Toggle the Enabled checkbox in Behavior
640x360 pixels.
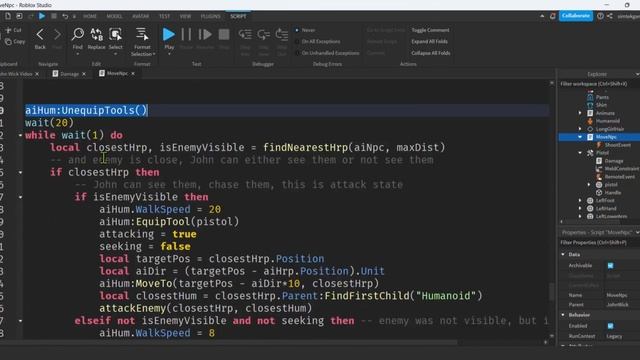pyautogui.click(x=610, y=326)
